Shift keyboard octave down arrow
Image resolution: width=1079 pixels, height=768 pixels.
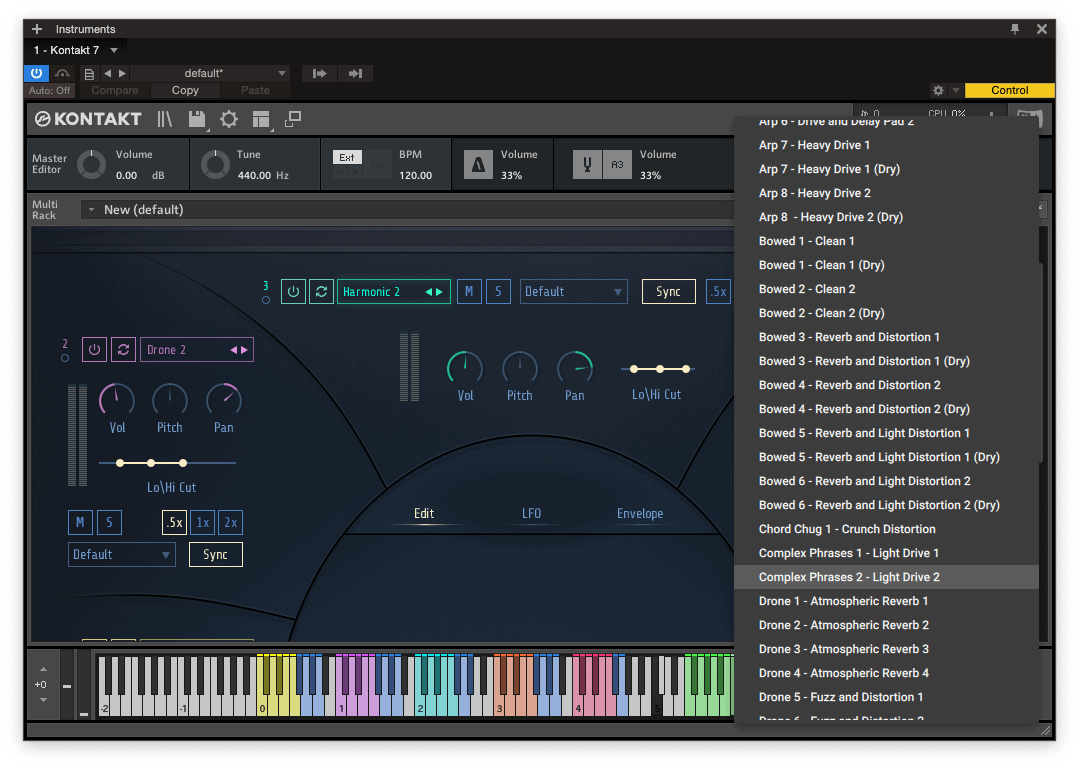43,700
